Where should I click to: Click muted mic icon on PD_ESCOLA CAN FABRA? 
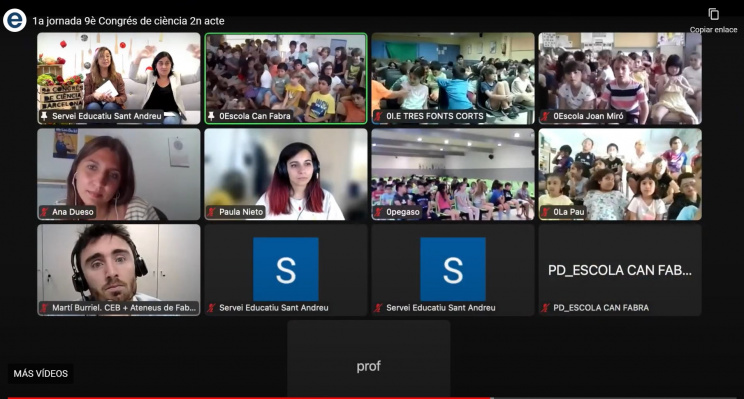pyautogui.click(x=545, y=307)
